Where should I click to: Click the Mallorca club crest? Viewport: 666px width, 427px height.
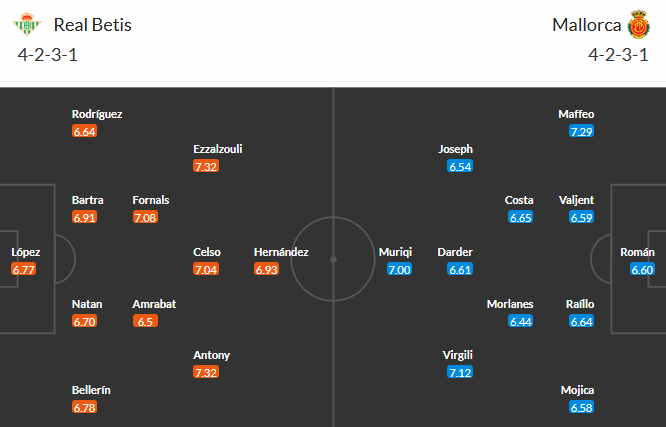[640, 24]
